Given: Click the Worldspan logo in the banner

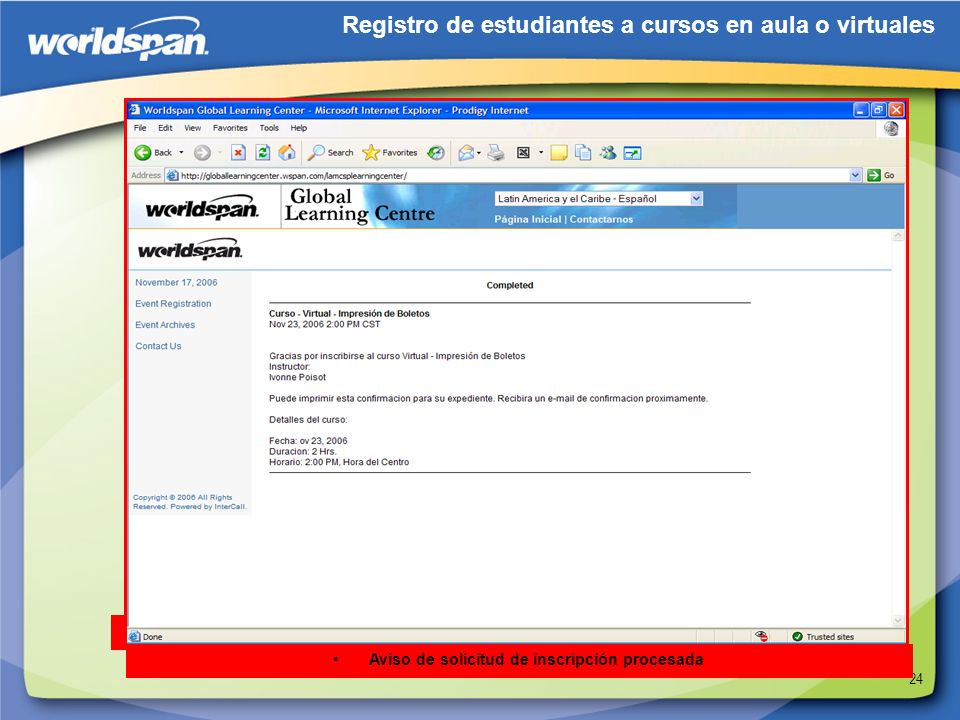Looking at the screenshot, I should coord(203,208).
